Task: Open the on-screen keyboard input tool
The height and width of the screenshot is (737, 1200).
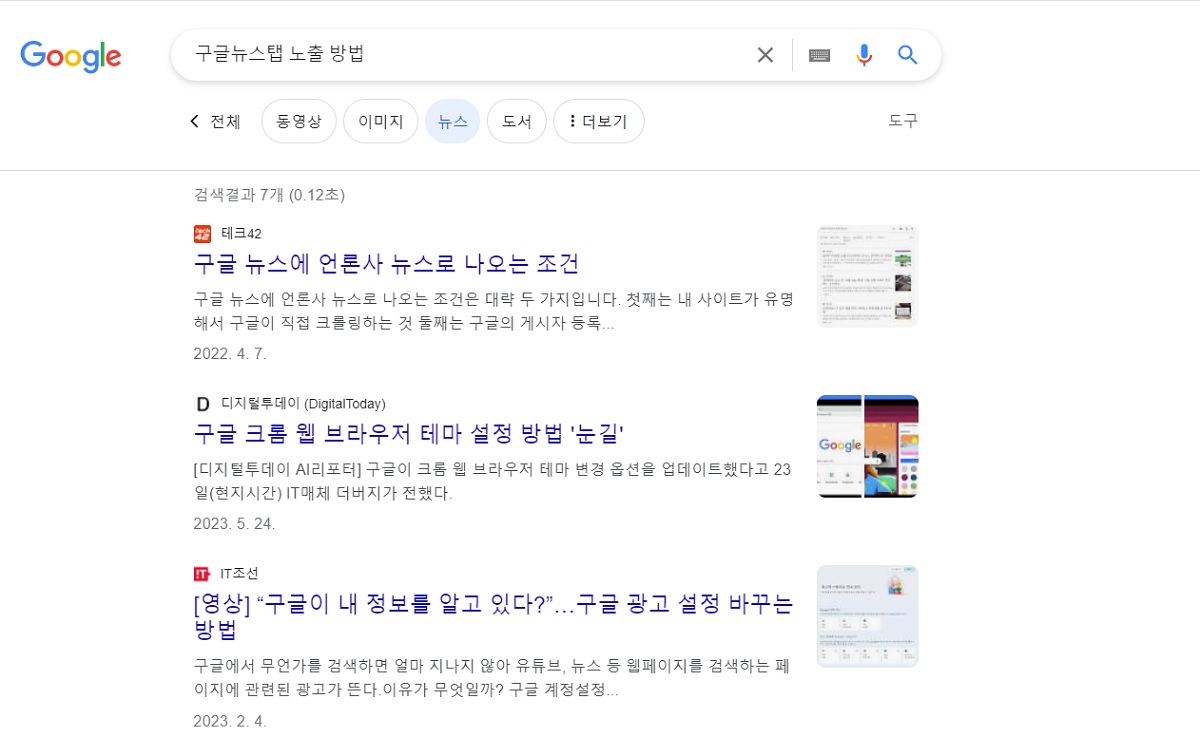Action: tap(820, 55)
